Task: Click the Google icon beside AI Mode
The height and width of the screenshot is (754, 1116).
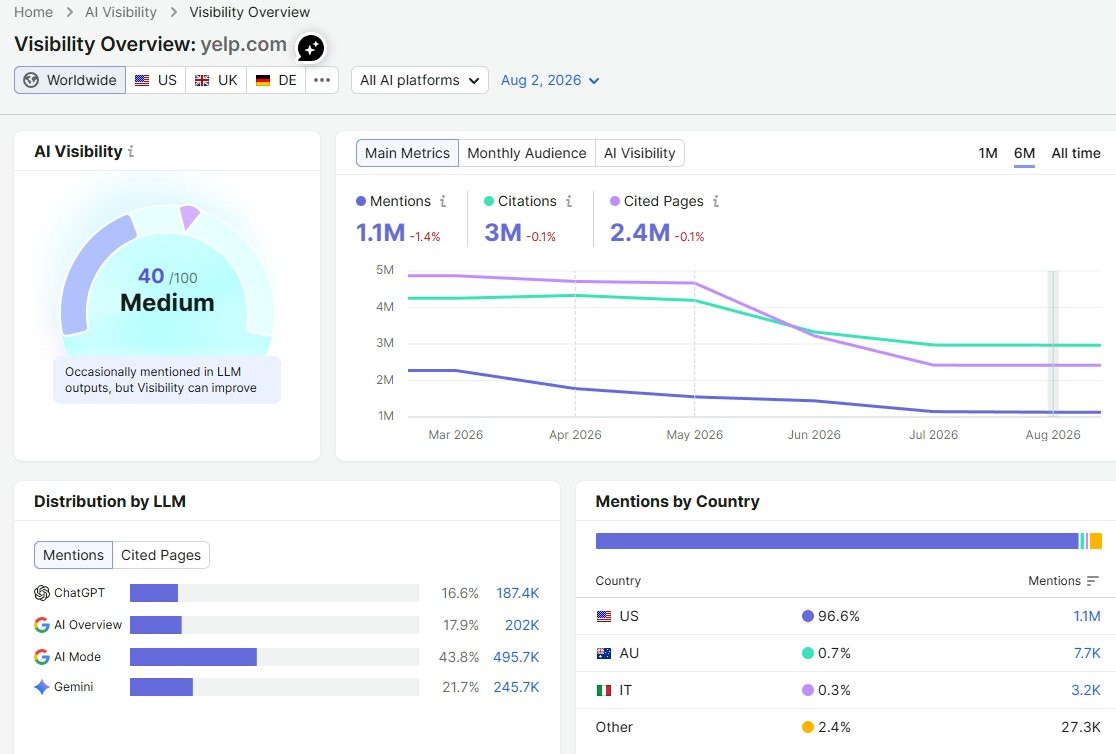Action: click(42, 656)
